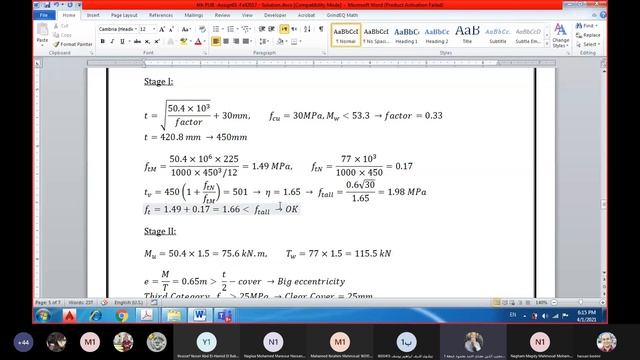Viewport: 640px width, 360px height.
Task: Click the red font color button
Action: pos(198,41)
